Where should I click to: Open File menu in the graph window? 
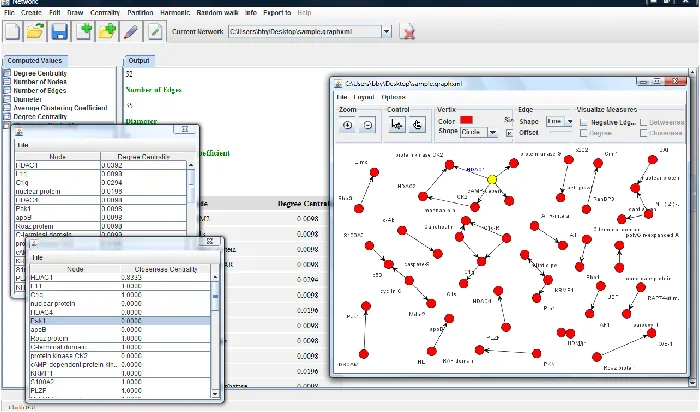coord(342,97)
